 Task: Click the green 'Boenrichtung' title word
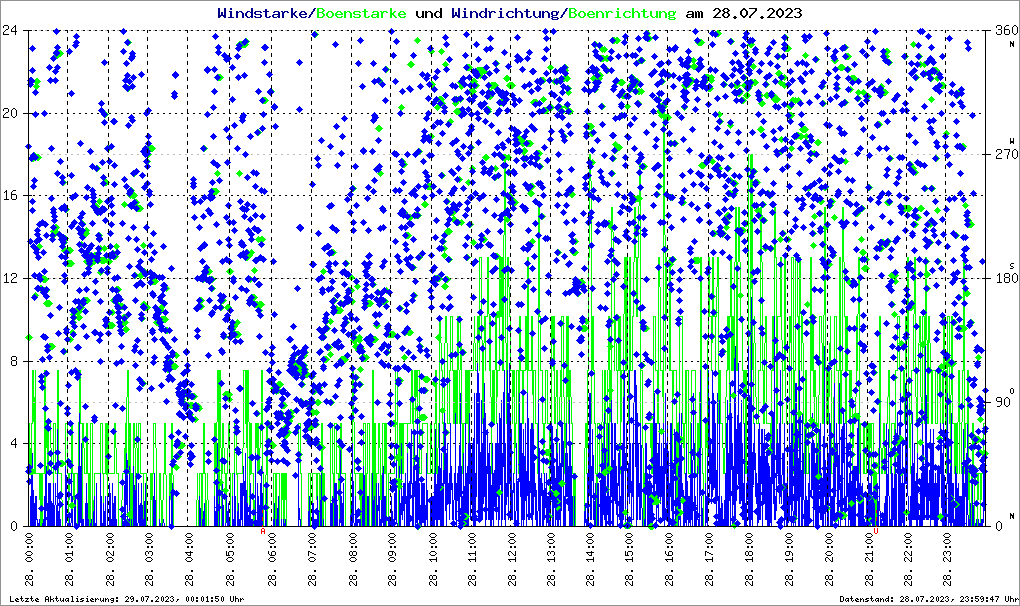click(621, 13)
